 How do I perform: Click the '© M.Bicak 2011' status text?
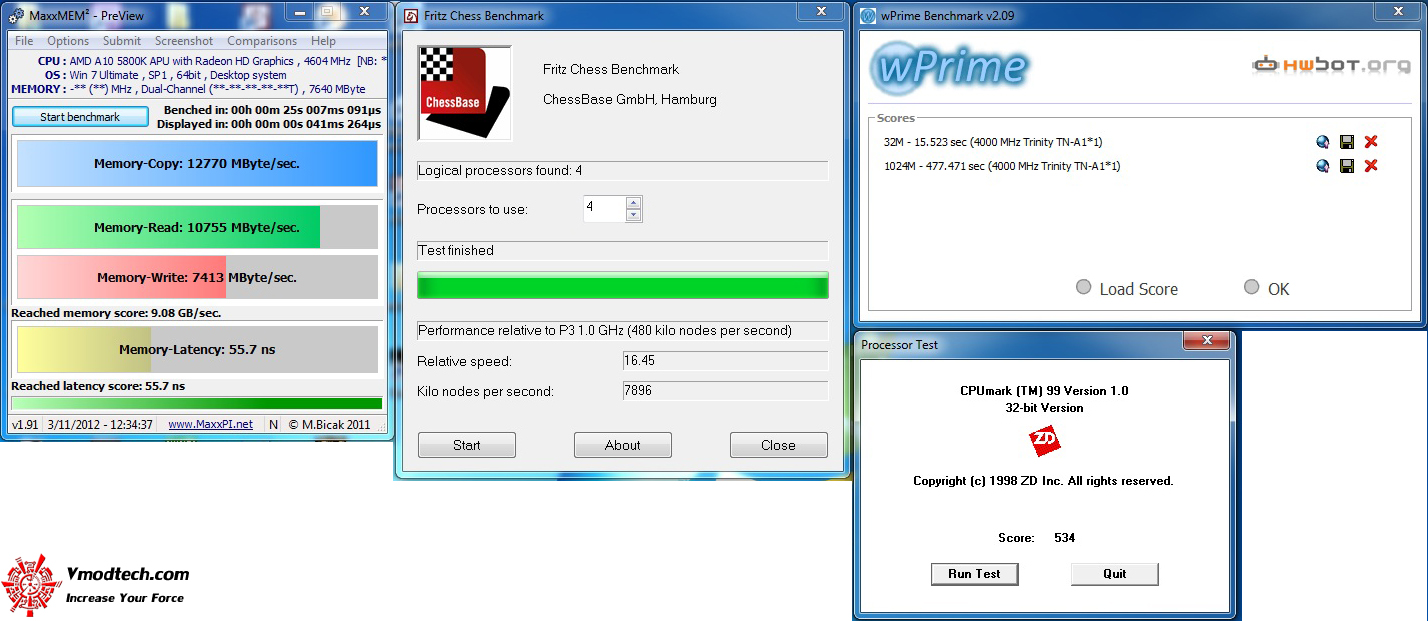[329, 425]
